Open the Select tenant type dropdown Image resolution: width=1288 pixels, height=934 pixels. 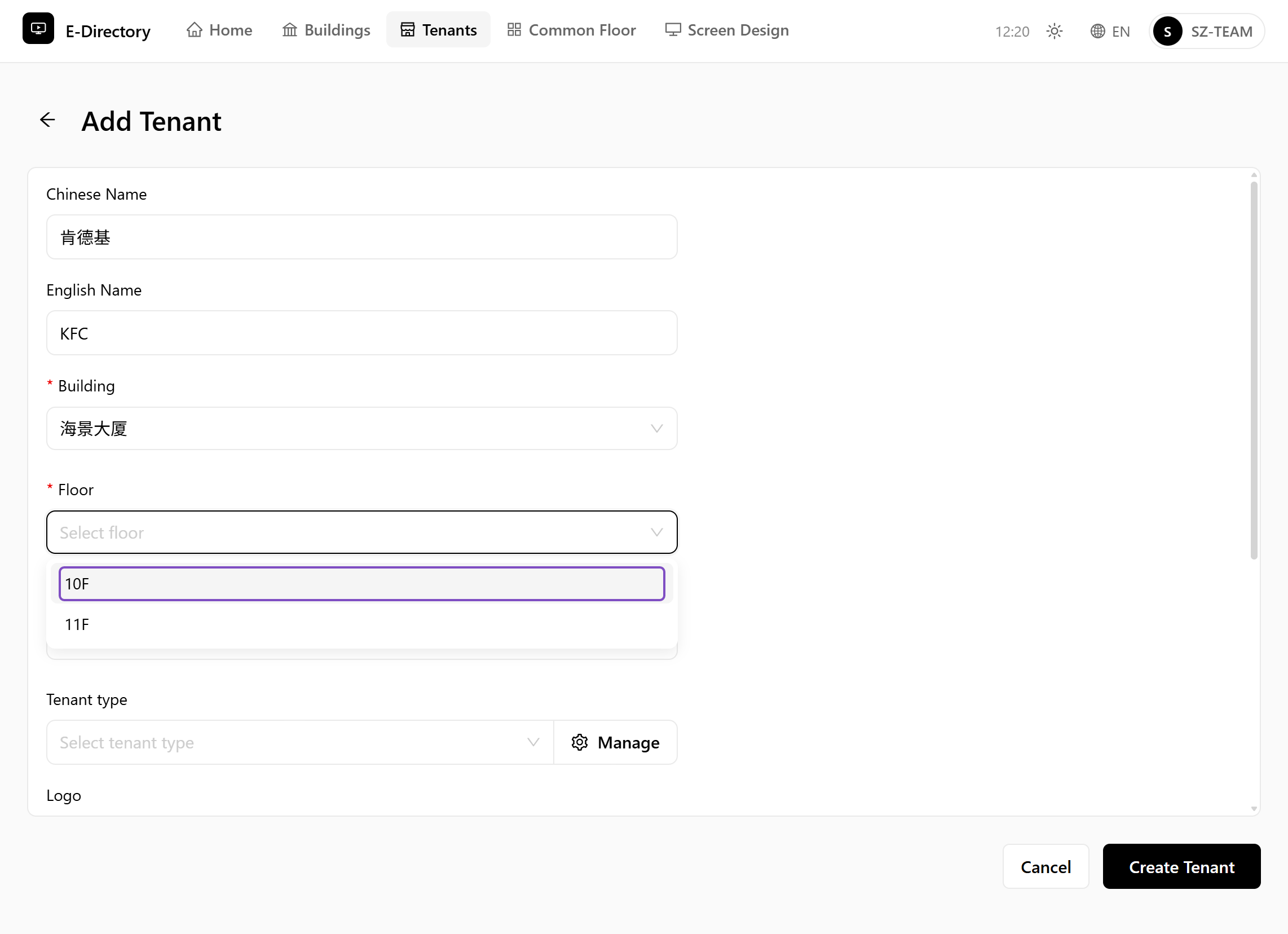coord(300,743)
